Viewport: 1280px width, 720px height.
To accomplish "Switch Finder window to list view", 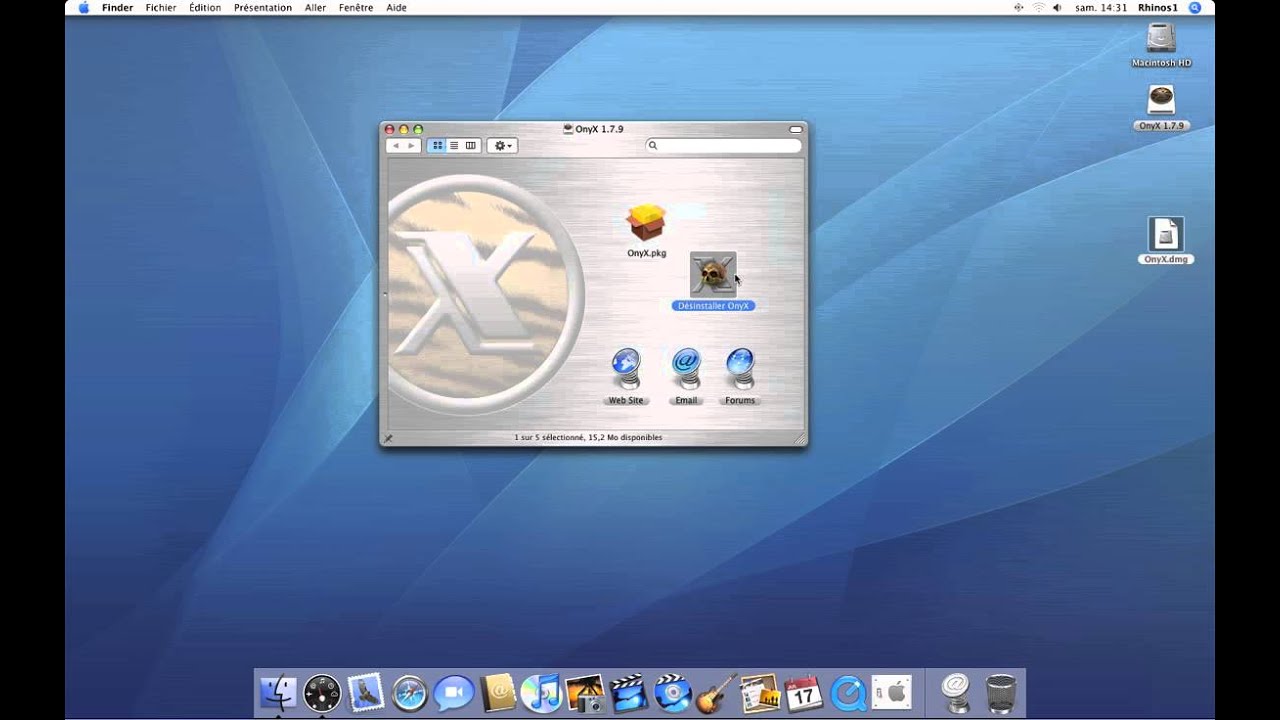I will pyautogui.click(x=454, y=146).
